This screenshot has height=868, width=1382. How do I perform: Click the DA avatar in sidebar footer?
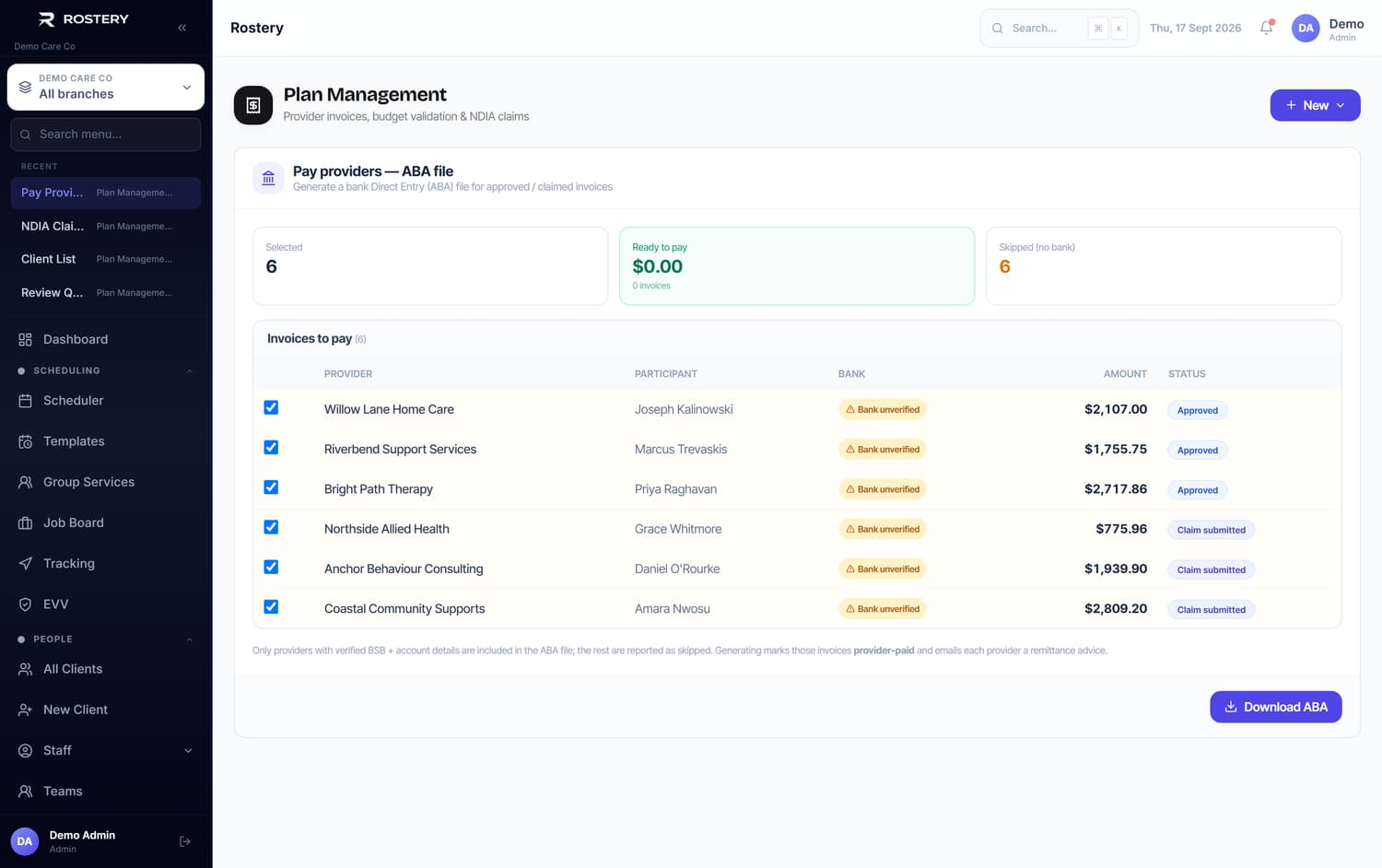pos(25,841)
